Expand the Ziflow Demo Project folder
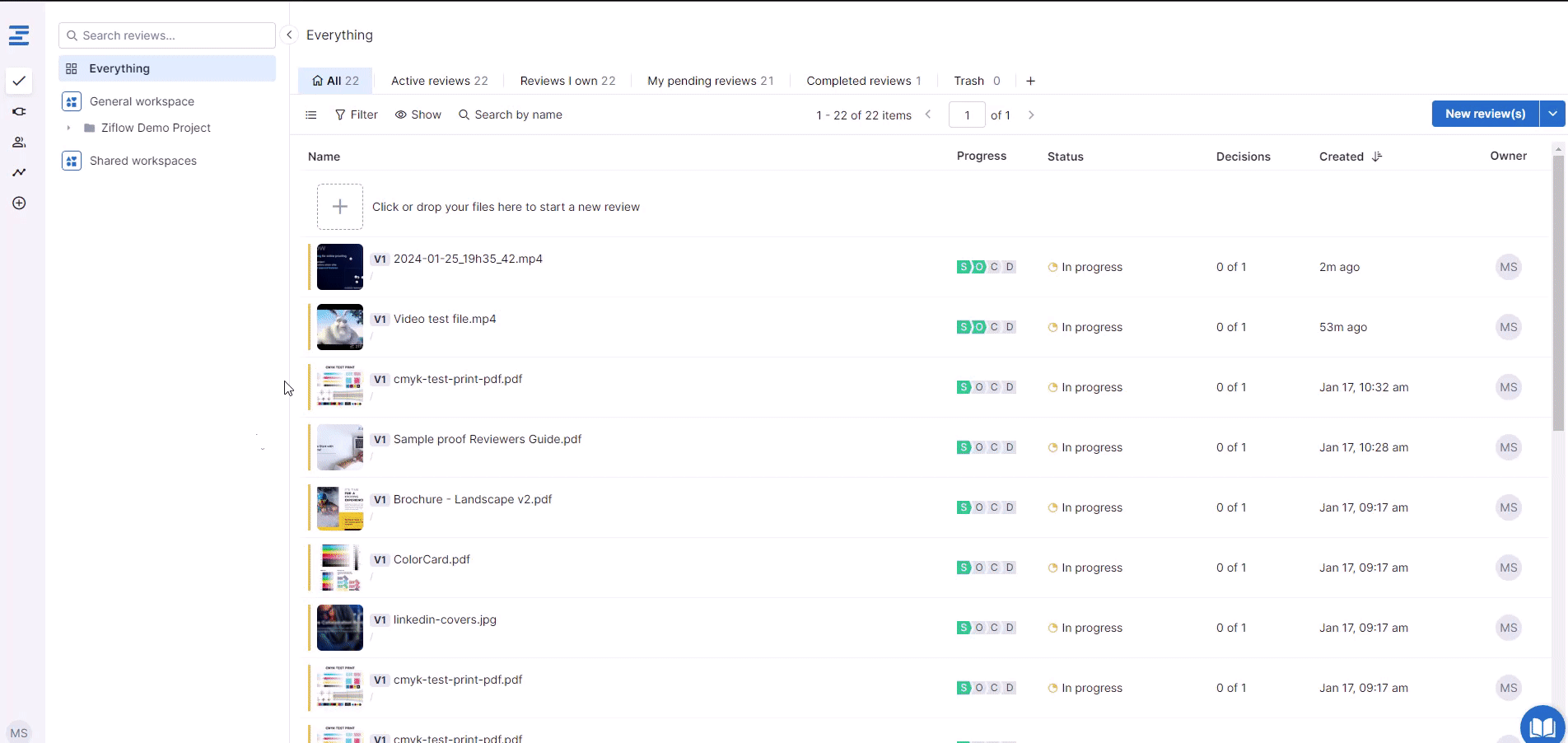This screenshot has width=1568, height=743. pyautogui.click(x=68, y=128)
